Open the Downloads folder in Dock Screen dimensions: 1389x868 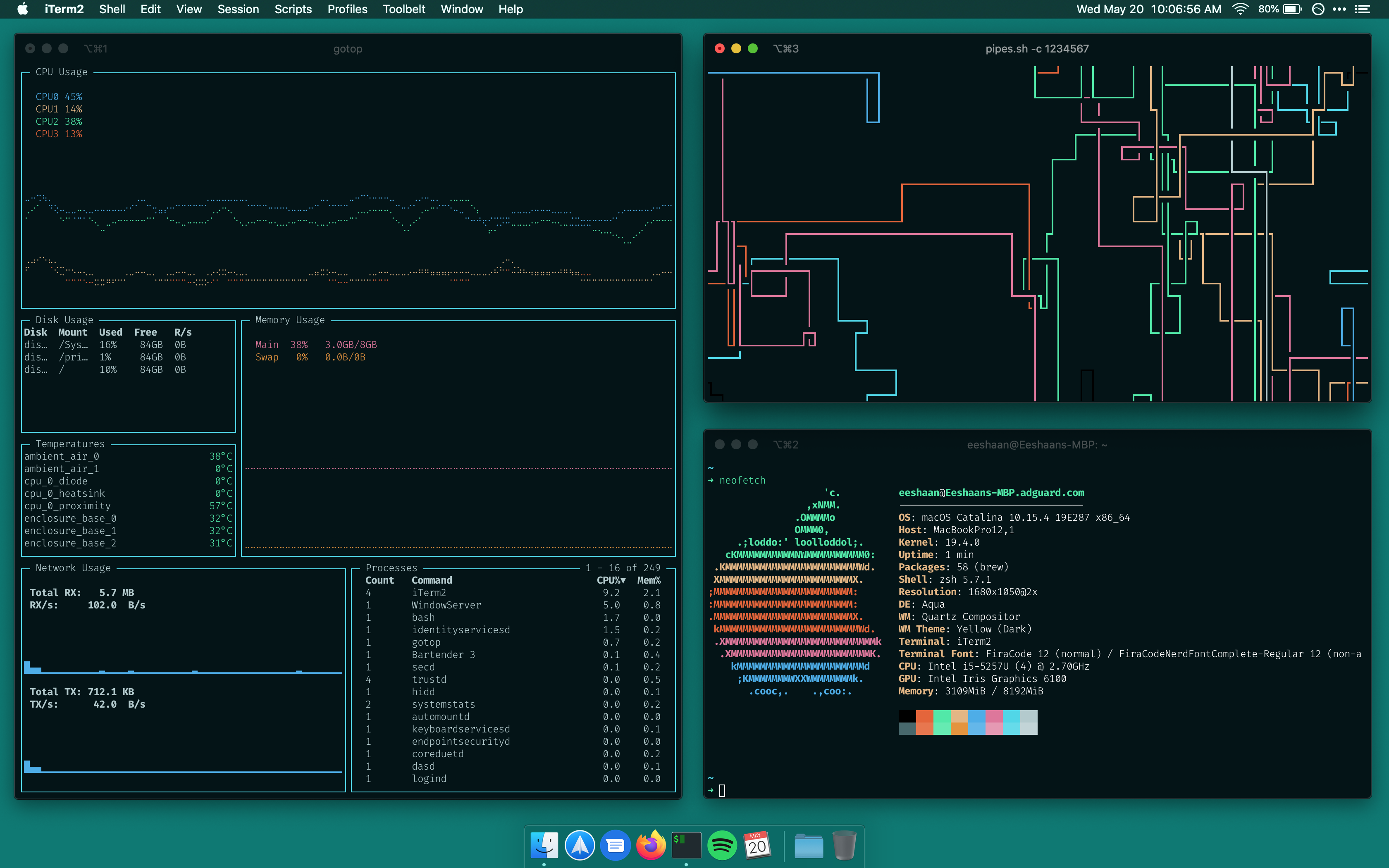pos(809,846)
